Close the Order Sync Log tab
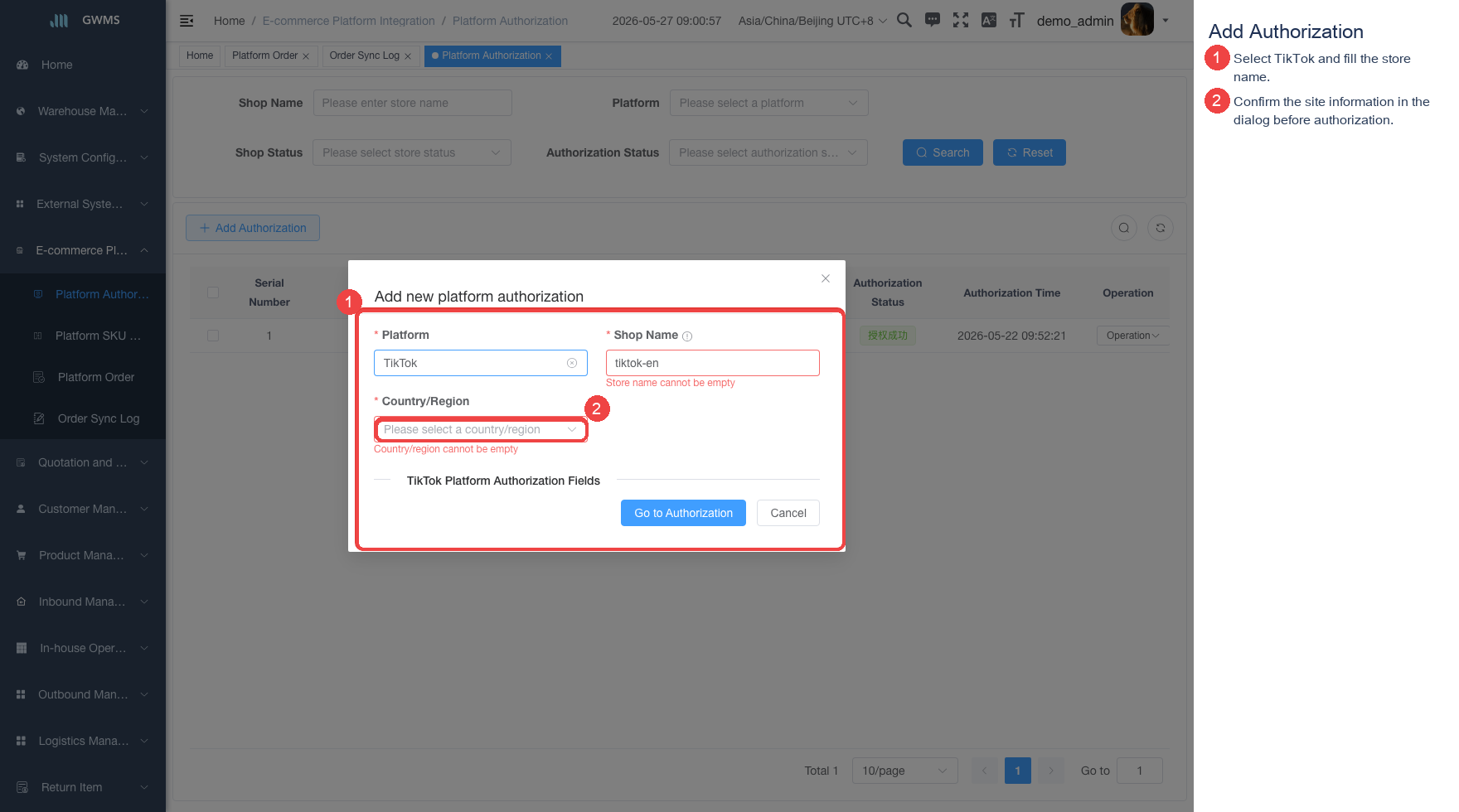 coord(408,56)
